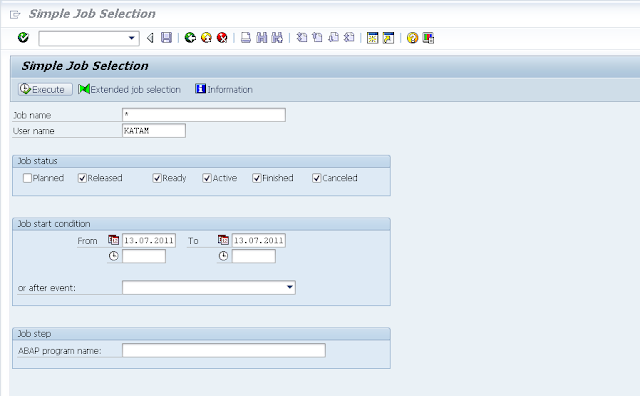
Task: Click the Print icon in toolbar
Action: (246, 38)
